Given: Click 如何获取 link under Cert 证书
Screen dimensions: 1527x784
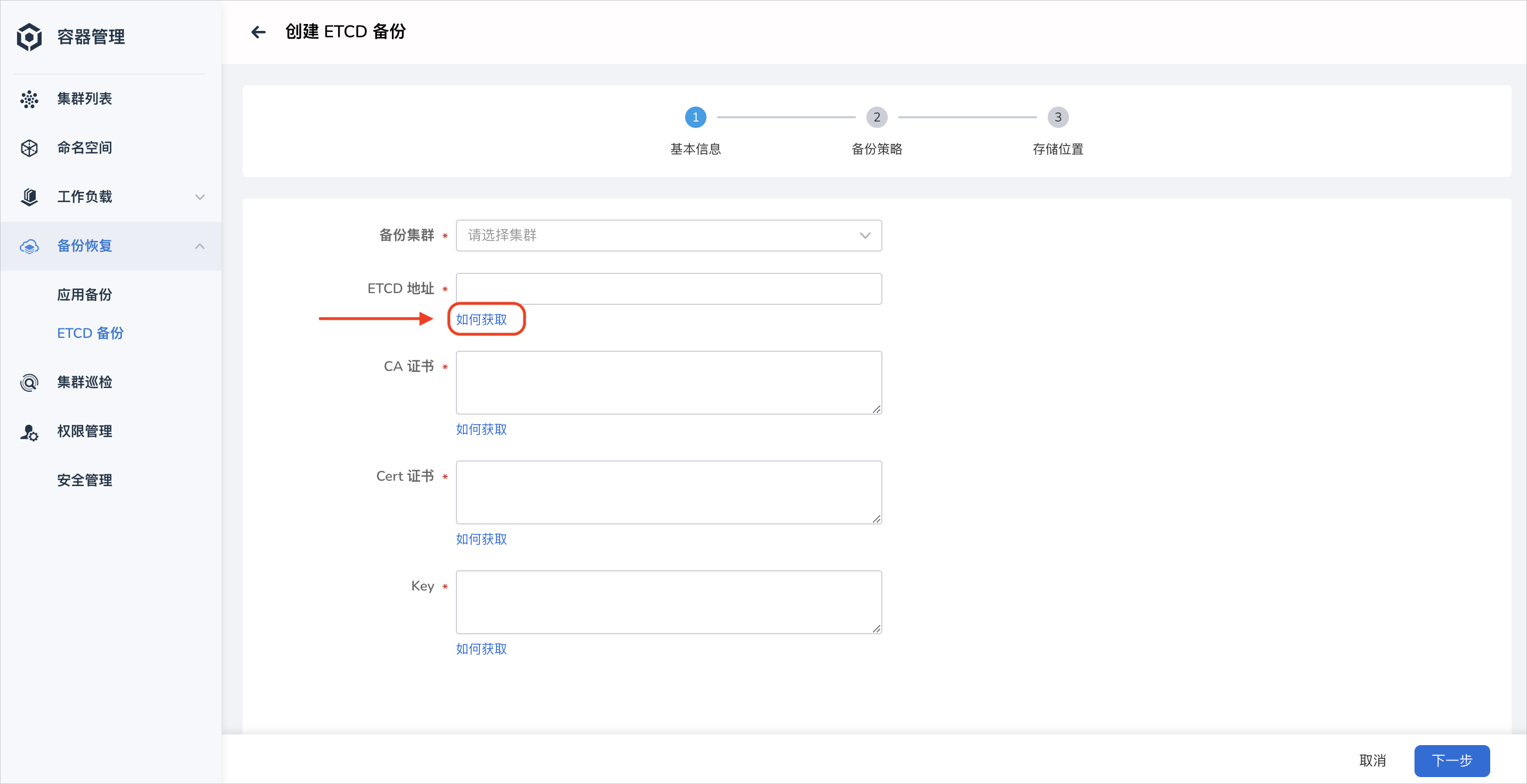Looking at the screenshot, I should (x=481, y=539).
